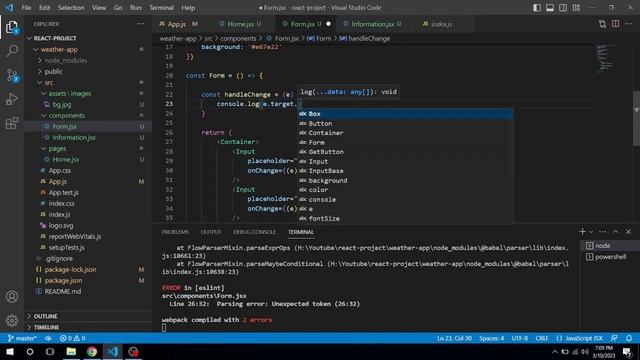Open the File menu
The height and width of the screenshot is (360, 640).
26,8
